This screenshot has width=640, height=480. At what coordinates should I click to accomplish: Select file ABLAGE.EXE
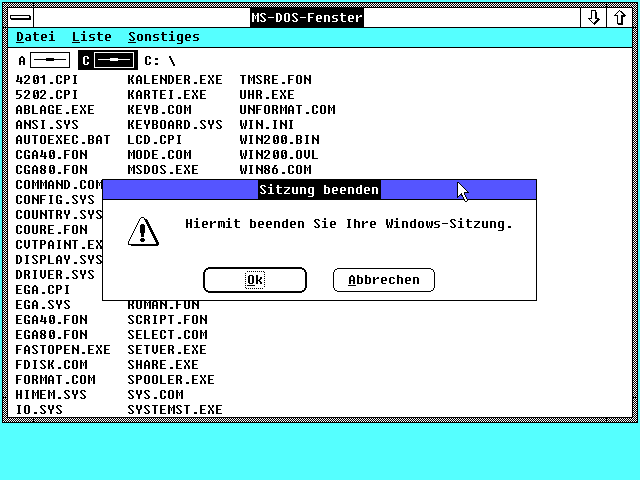[55, 110]
